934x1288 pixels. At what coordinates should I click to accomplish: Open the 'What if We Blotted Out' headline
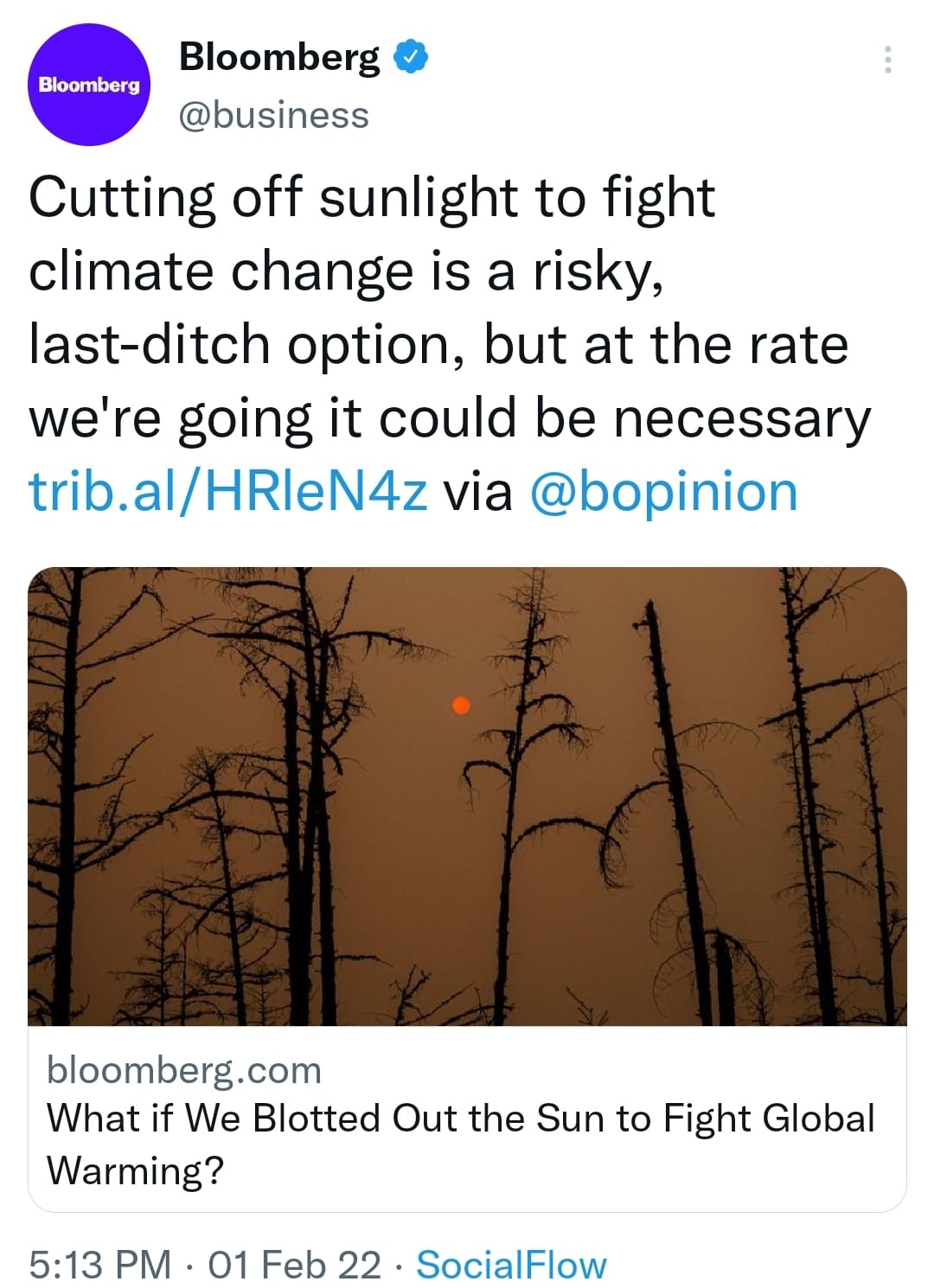coord(460,1119)
